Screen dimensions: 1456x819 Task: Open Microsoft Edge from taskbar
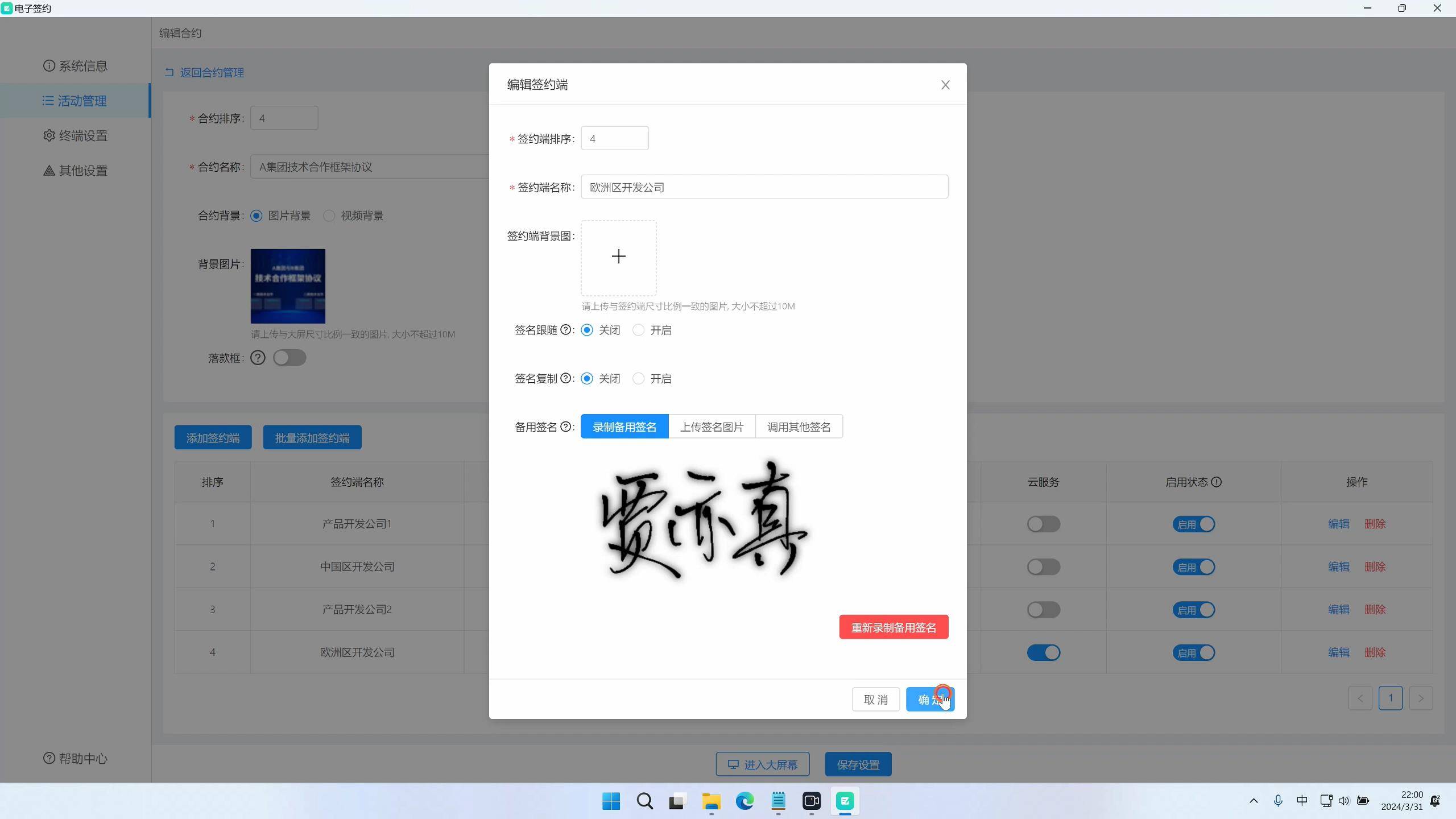click(744, 801)
